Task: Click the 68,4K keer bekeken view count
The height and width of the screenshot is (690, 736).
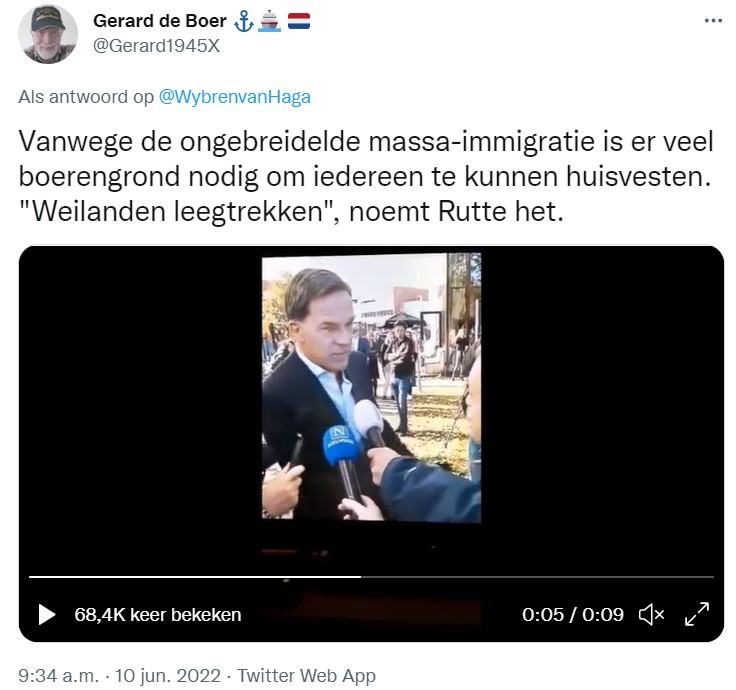Action: pyautogui.click(x=158, y=615)
